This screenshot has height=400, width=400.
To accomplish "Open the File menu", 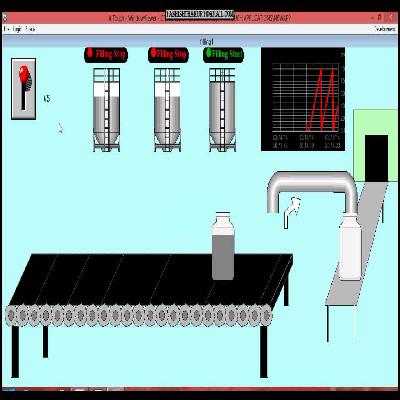I will point(6,29).
